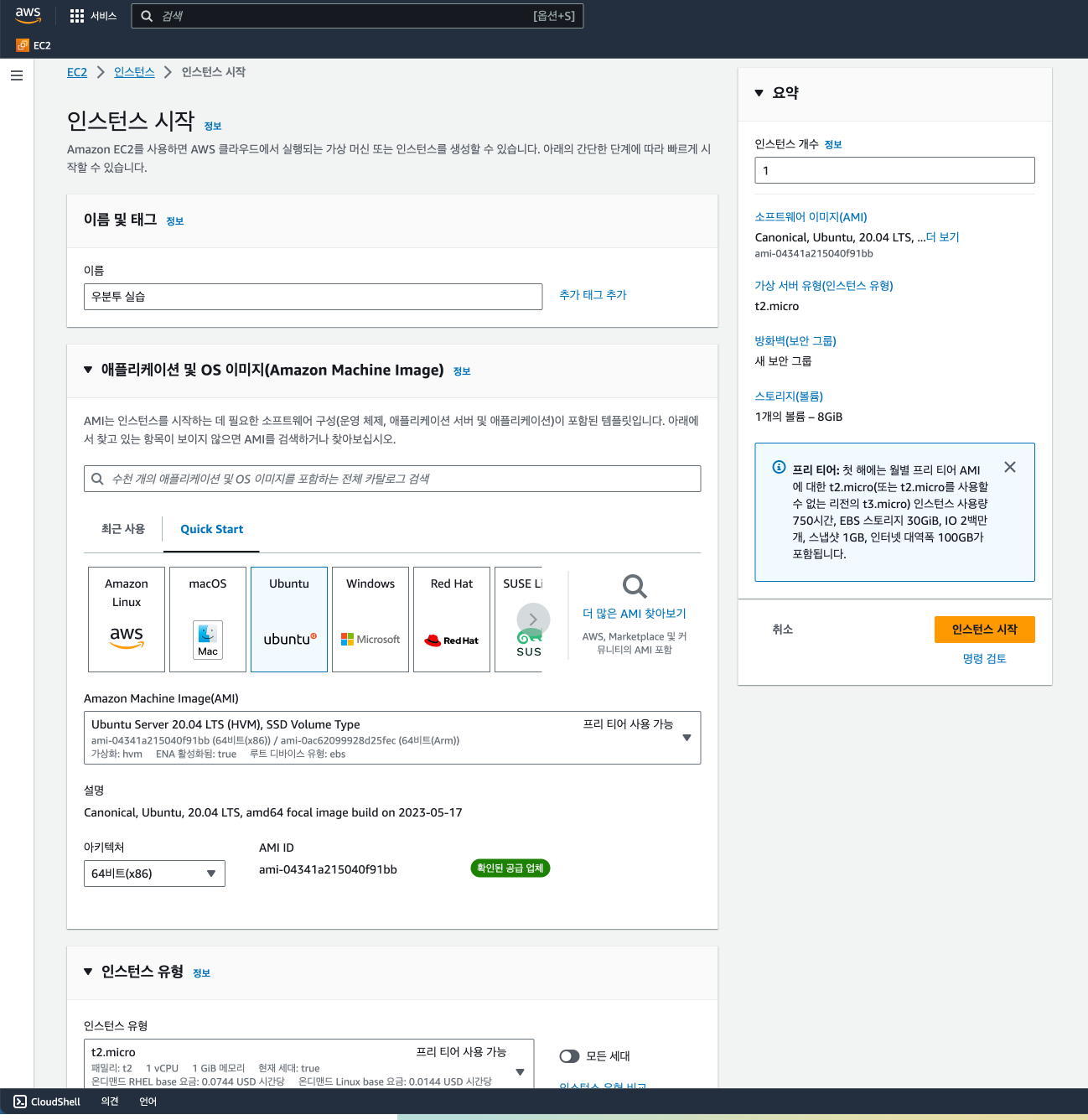Click the 인스턴스 시작 orange button

(x=984, y=630)
